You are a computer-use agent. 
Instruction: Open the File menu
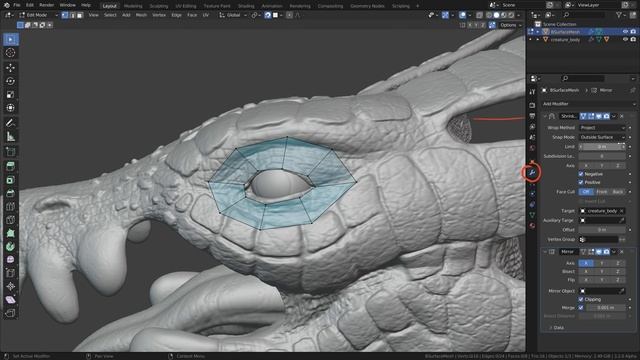point(17,5)
